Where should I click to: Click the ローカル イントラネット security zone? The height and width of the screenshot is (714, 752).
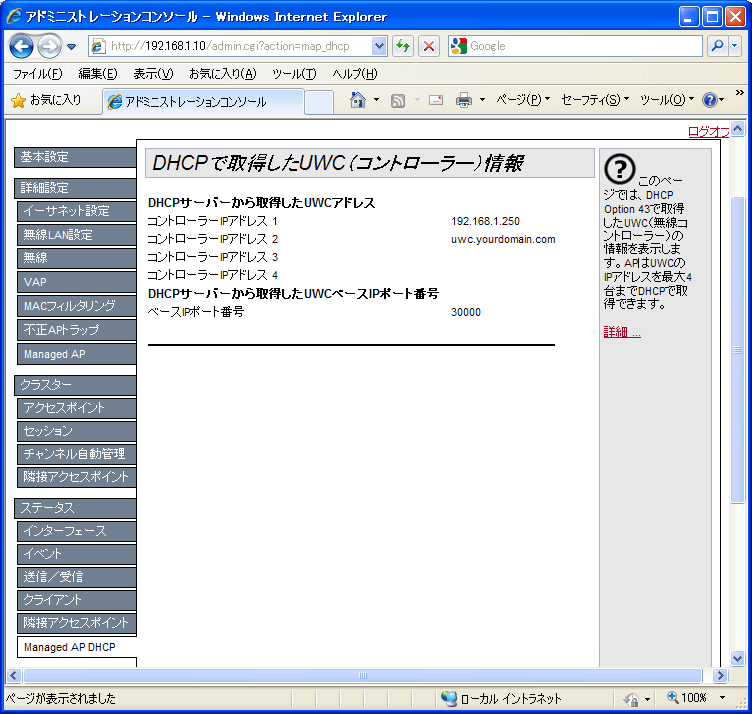(x=502, y=699)
